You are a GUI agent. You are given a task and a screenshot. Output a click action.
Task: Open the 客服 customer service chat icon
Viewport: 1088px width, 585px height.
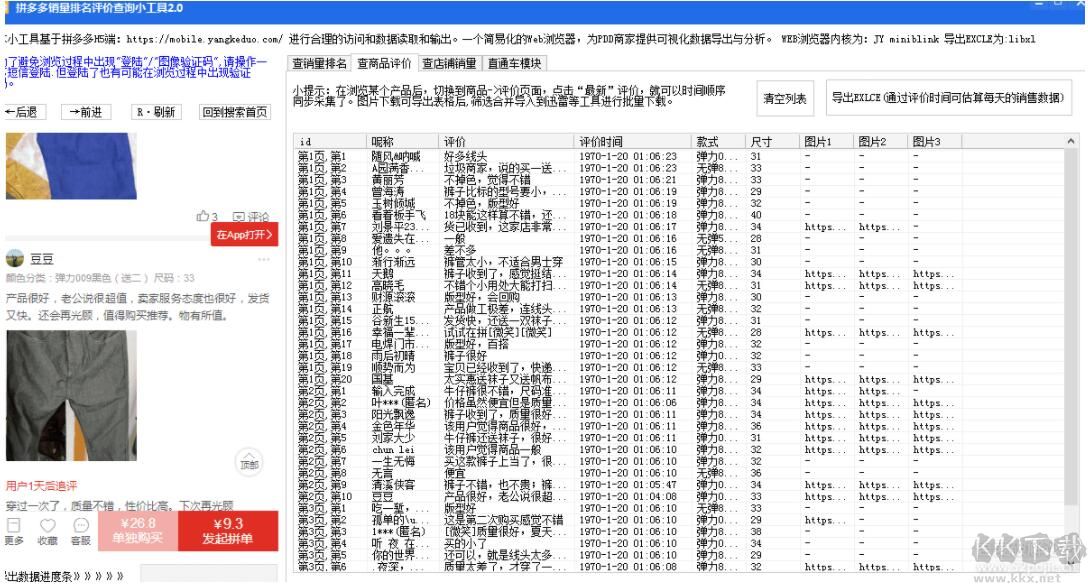[x=80, y=525]
